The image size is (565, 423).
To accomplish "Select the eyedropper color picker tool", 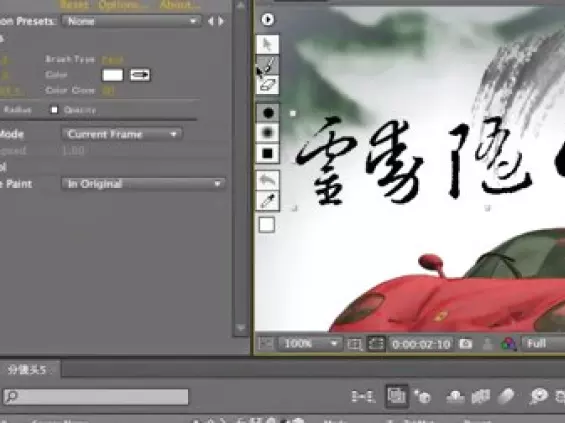I will pyautogui.click(x=267, y=201).
